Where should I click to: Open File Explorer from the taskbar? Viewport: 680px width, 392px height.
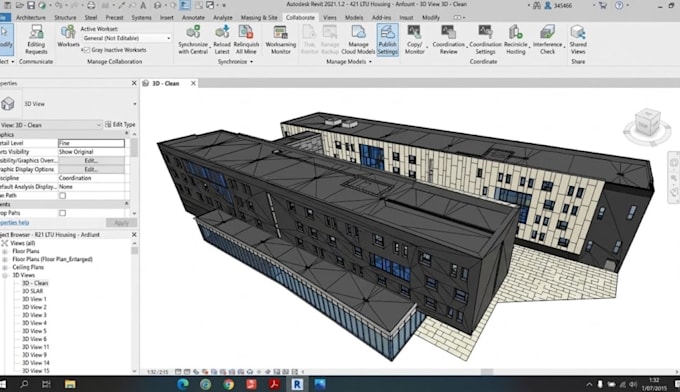pyautogui.click(x=70, y=384)
